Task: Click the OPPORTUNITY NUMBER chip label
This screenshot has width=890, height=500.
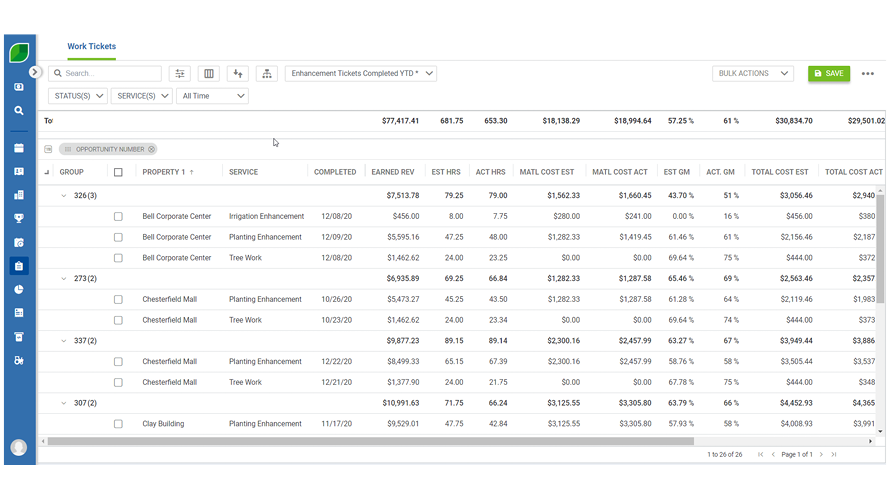Action: (x=110, y=149)
